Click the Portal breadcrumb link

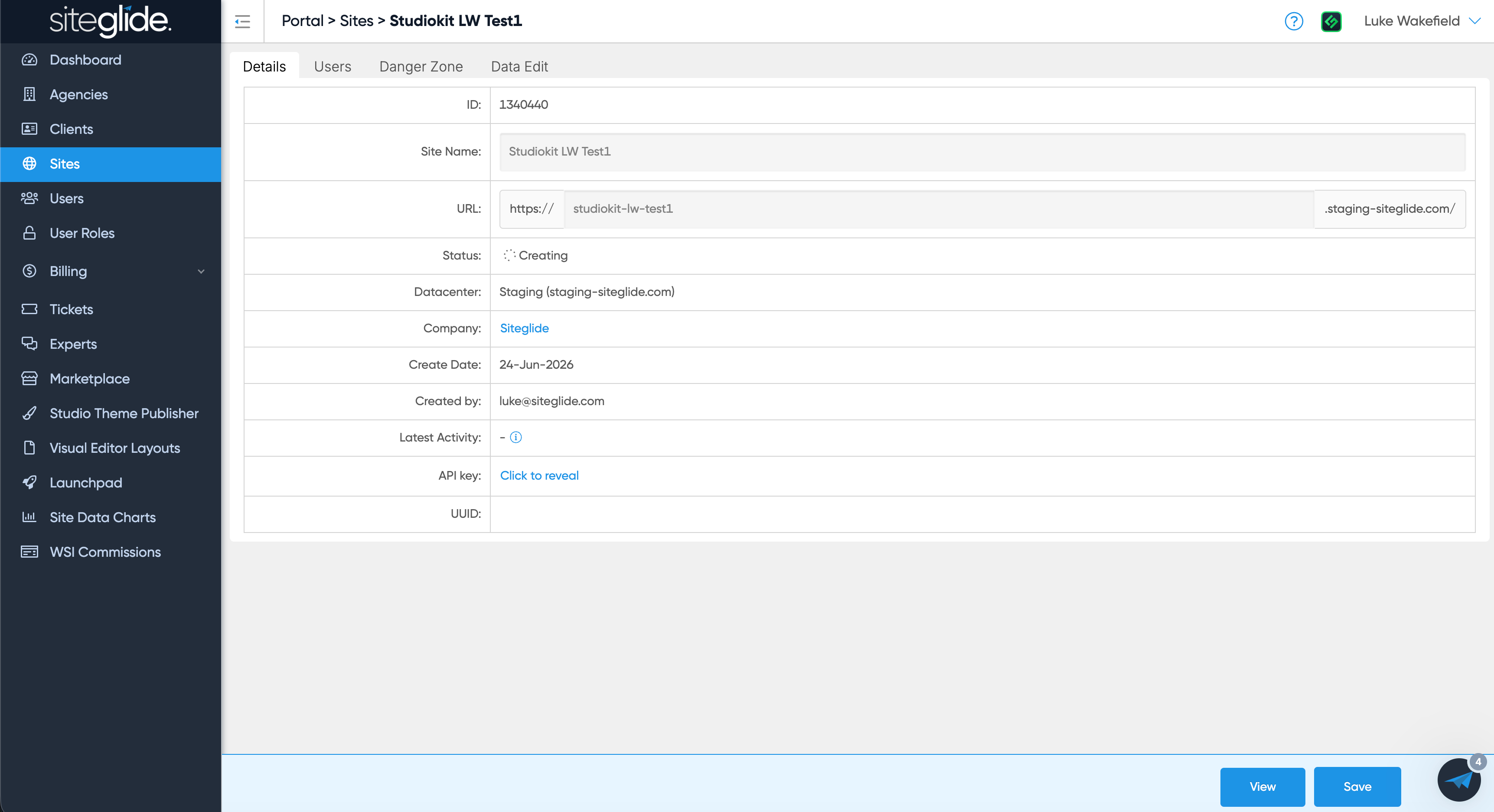[302, 21]
